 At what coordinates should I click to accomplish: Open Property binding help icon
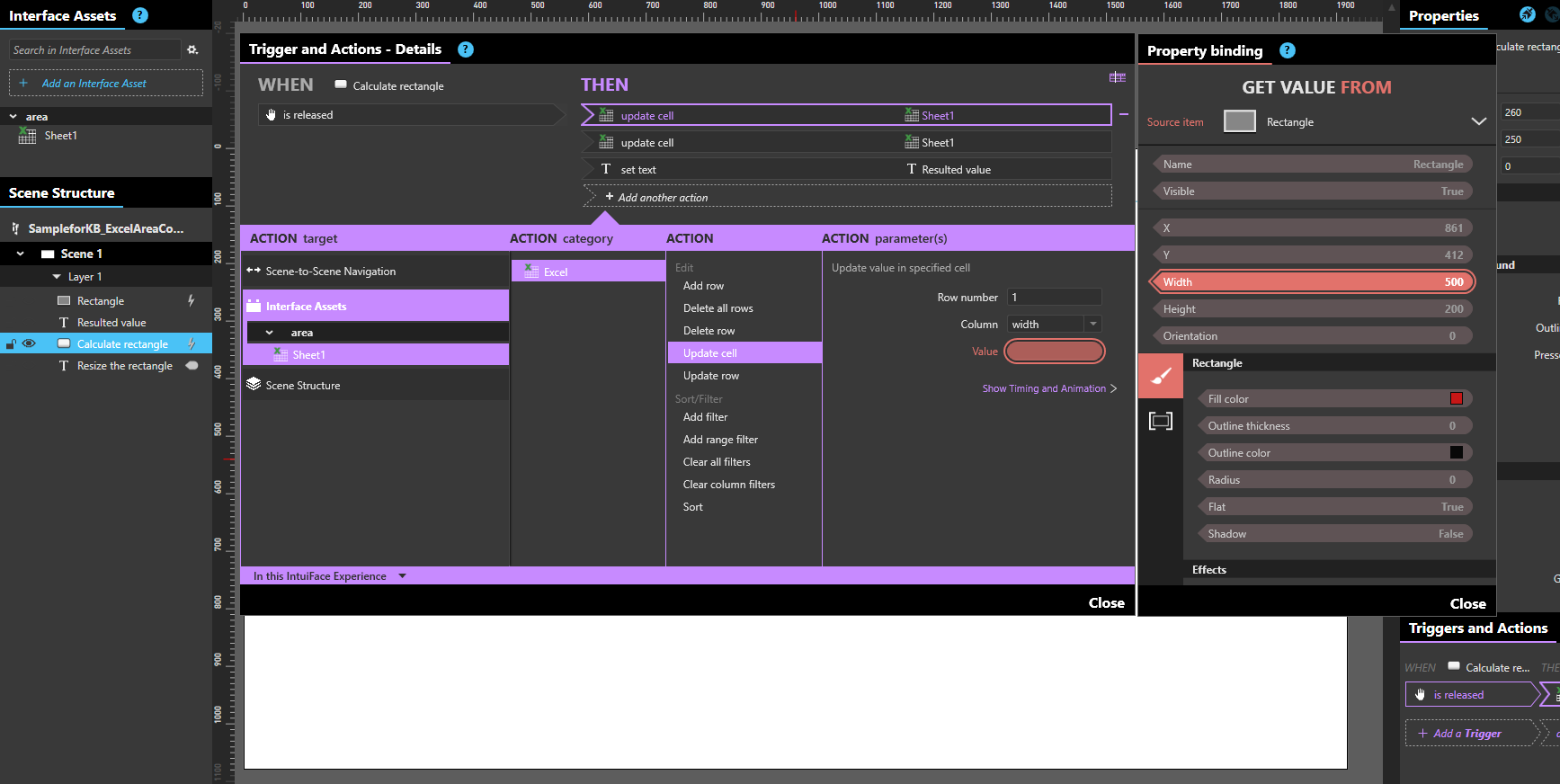1288,50
